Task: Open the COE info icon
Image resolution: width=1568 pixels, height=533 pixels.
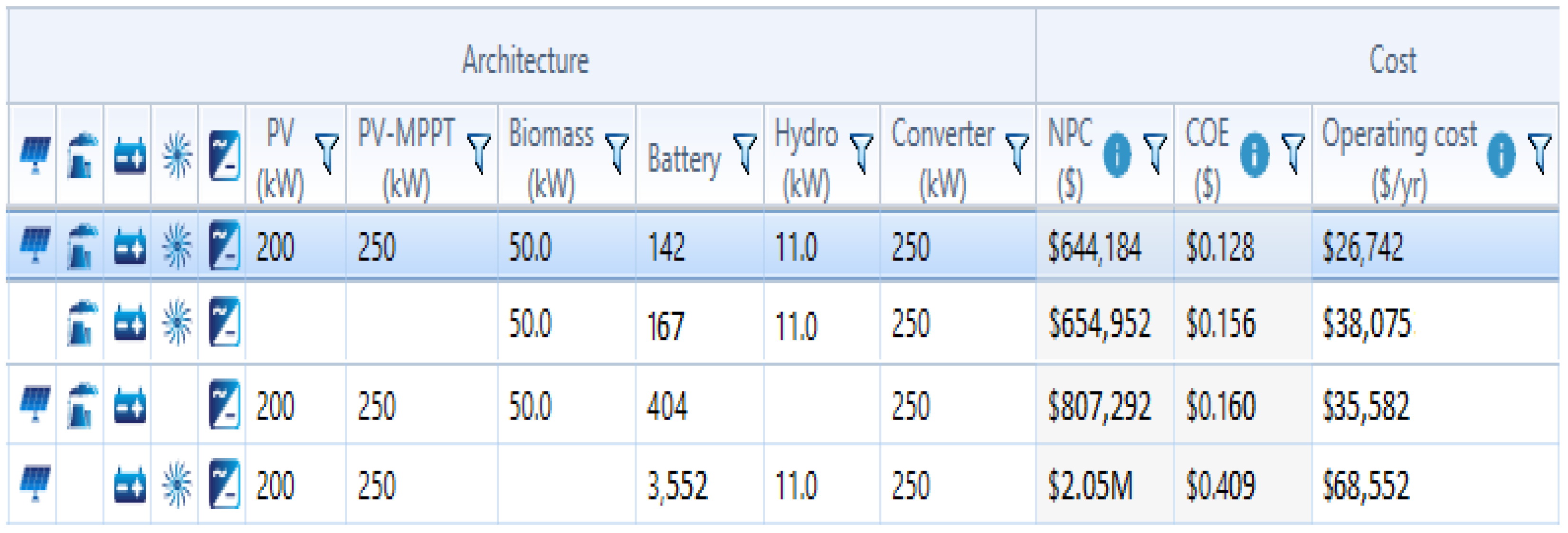Action: click(1254, 155)
